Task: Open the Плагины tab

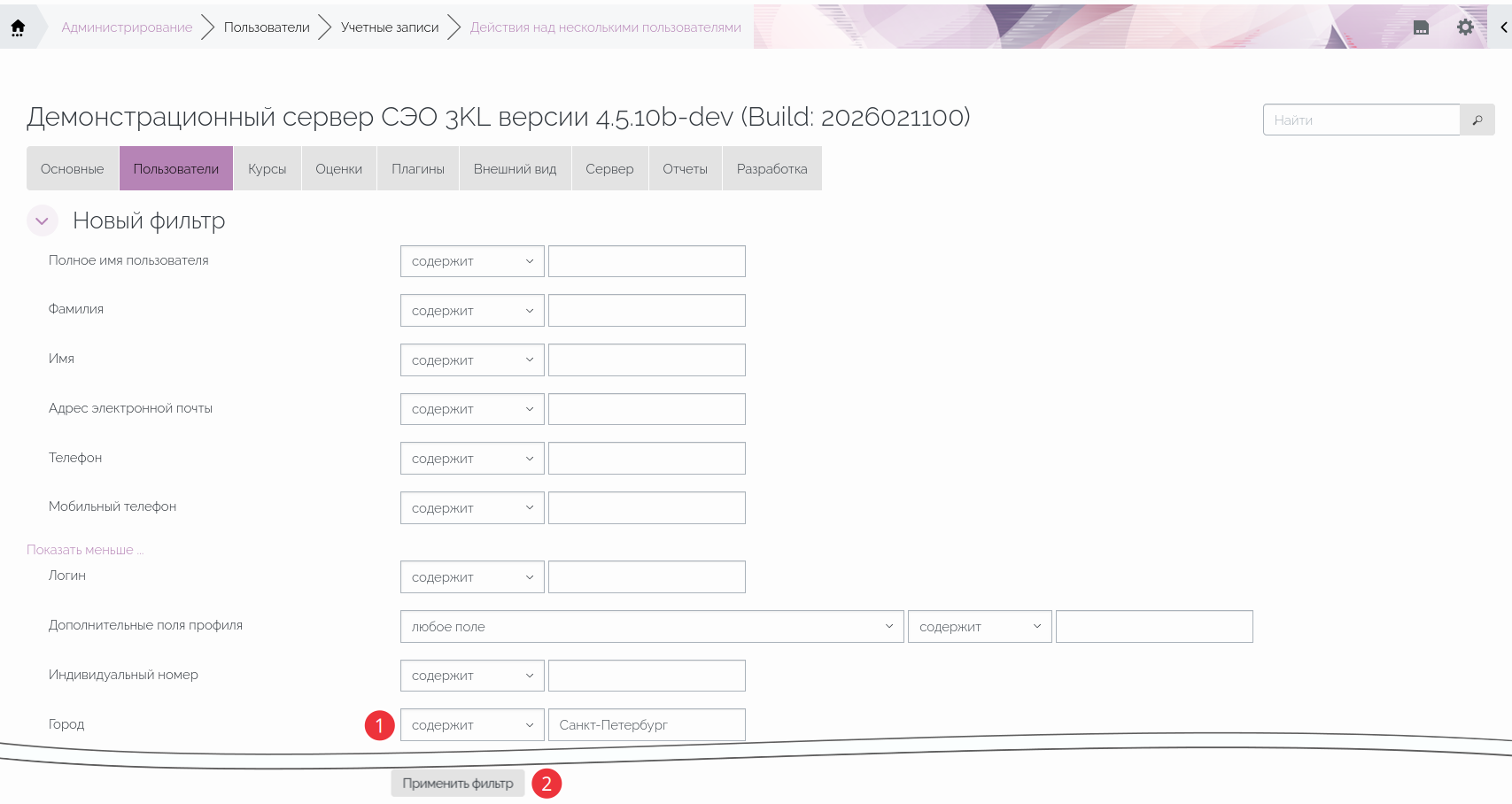Action: click(418, 169)
